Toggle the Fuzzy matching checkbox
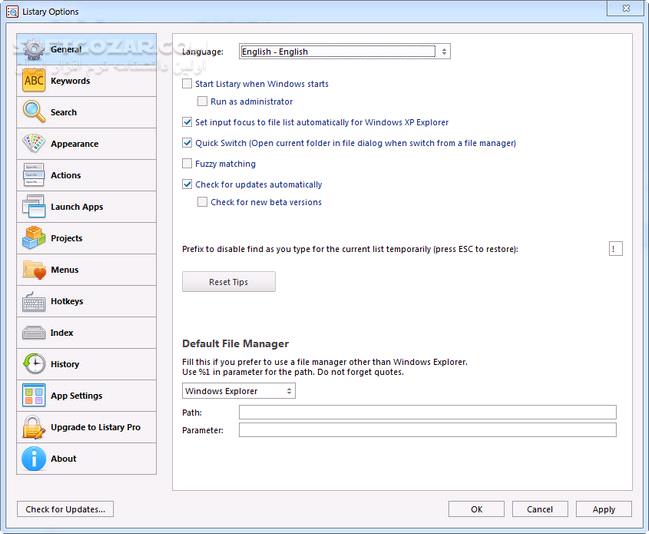649x534 pixels. point(187,164)
